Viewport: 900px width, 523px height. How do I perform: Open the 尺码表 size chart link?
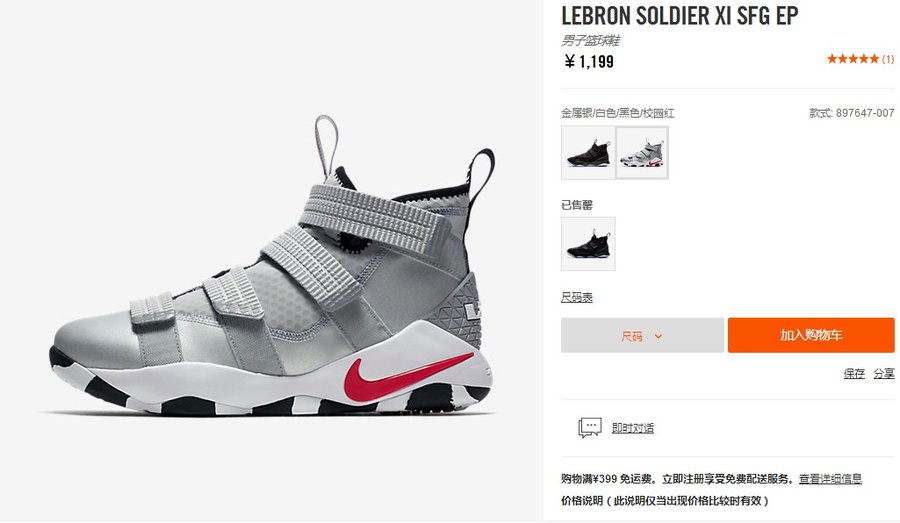pyautogui.click(x=577, y=297)
